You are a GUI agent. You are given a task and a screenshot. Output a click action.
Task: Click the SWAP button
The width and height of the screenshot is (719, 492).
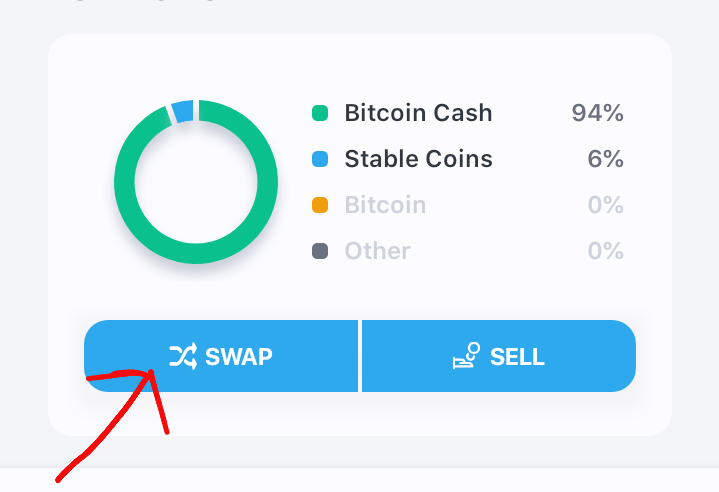[x=221, y=356]
